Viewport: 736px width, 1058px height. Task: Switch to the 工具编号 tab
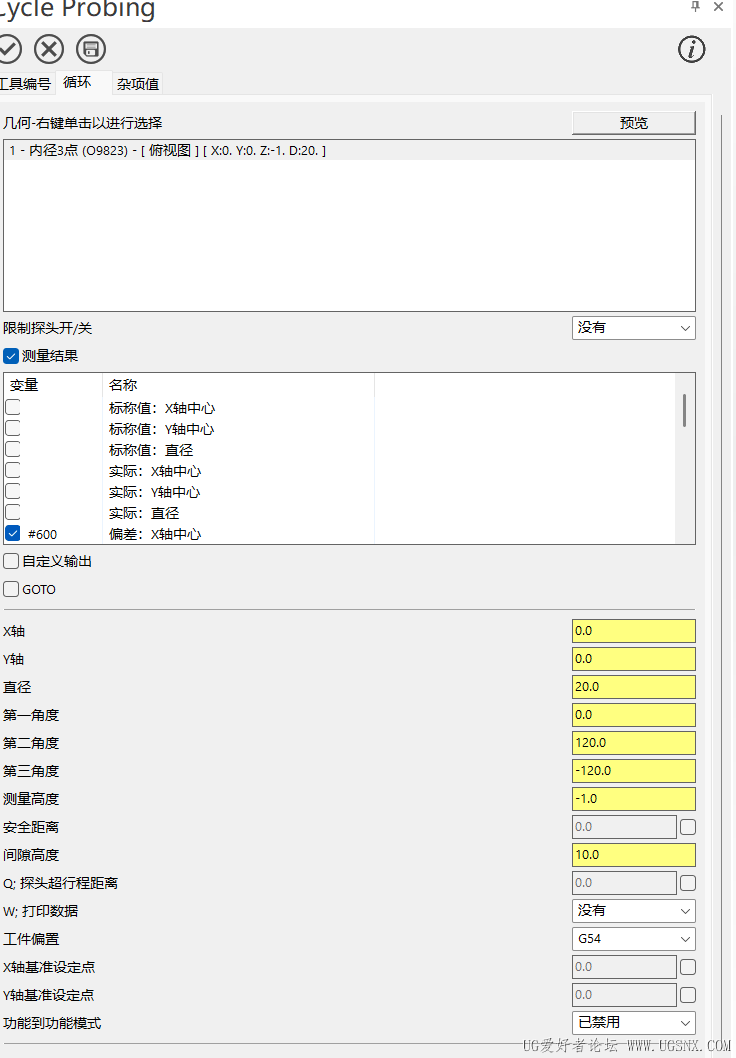tap(26, 84)
